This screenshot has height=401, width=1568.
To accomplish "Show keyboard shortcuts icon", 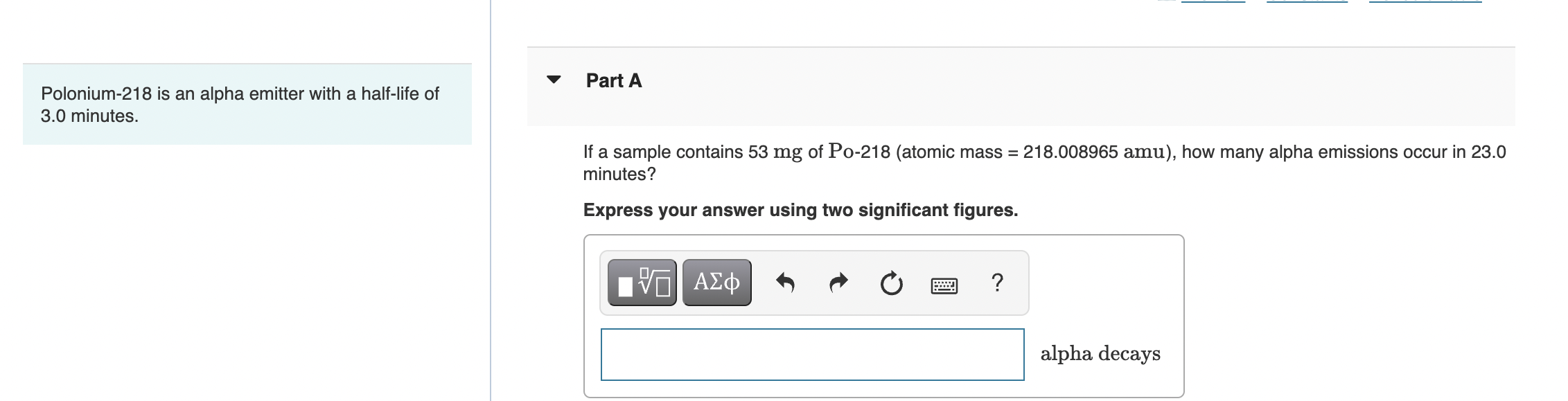I will 944,285.
